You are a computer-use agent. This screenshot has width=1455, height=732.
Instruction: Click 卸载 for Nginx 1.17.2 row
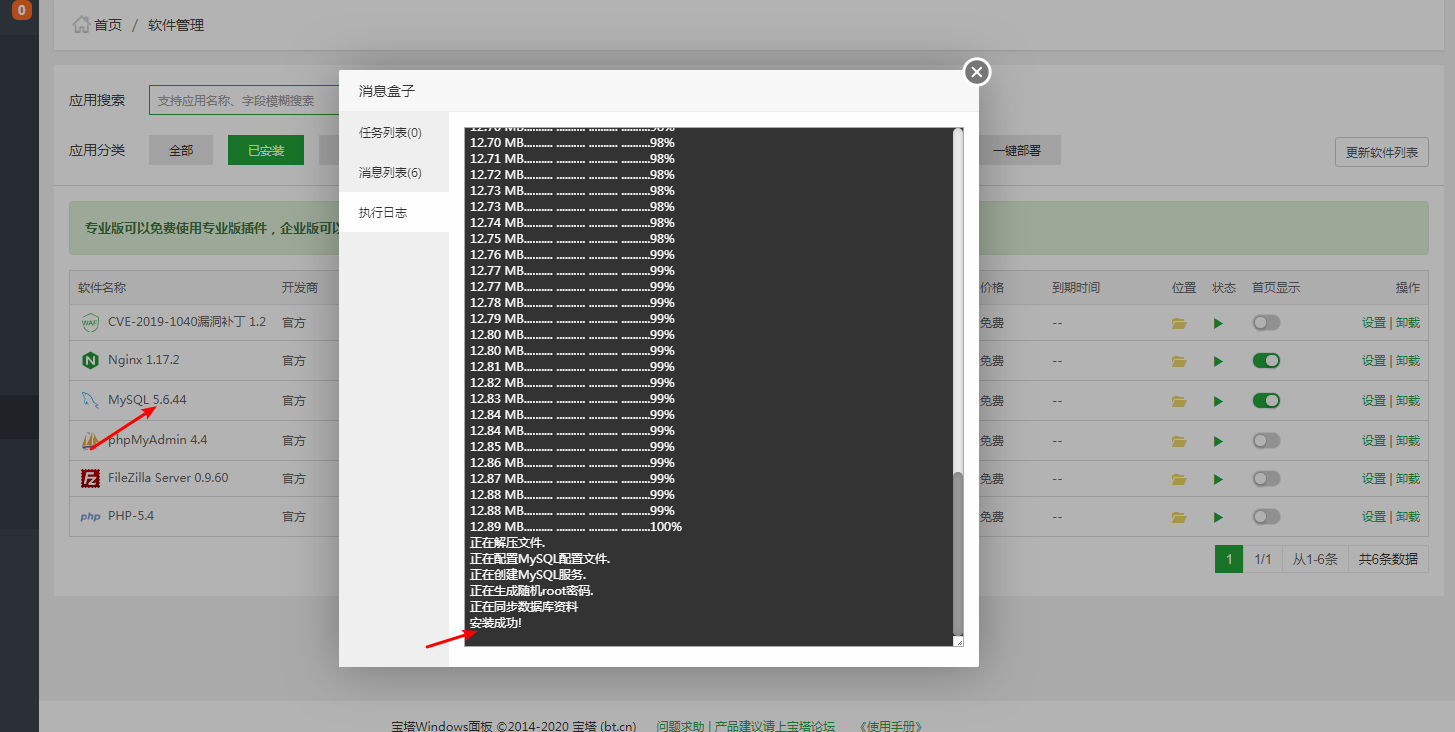(x=1408, y=361)
